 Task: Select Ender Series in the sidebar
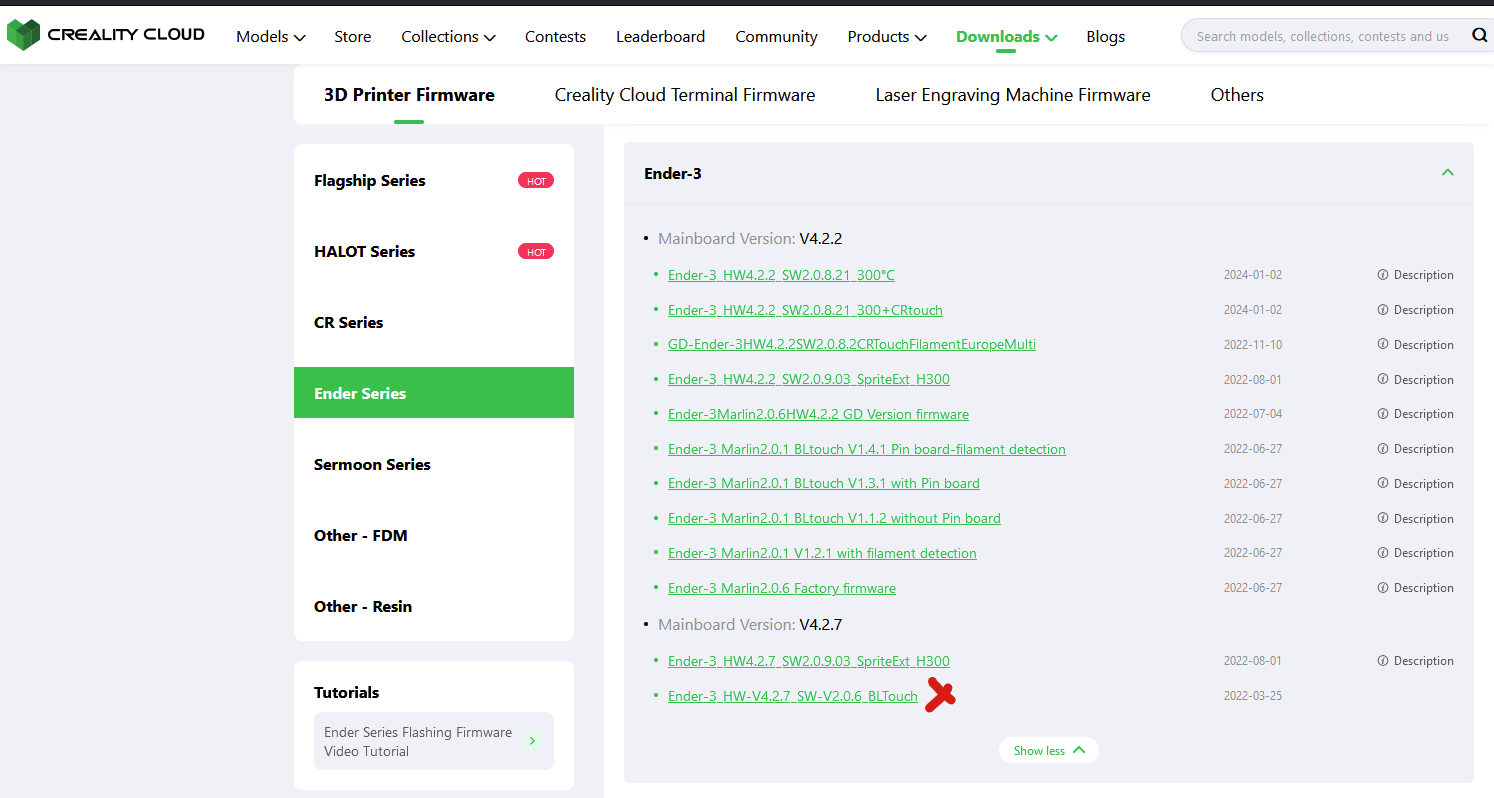click(434, 393)
